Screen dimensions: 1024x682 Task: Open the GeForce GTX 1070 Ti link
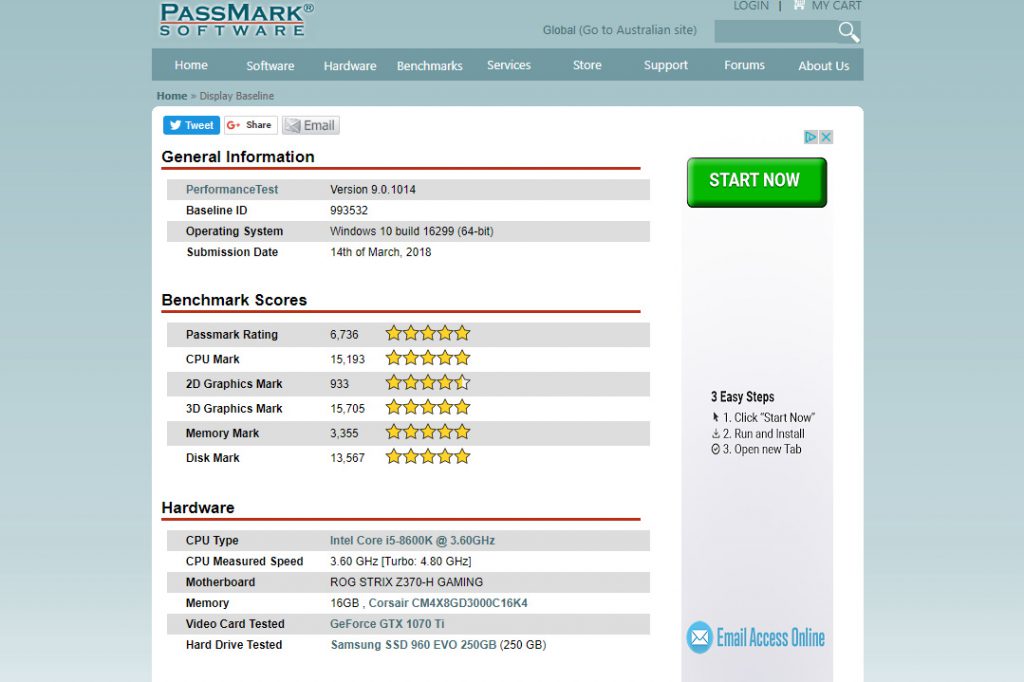387,624
